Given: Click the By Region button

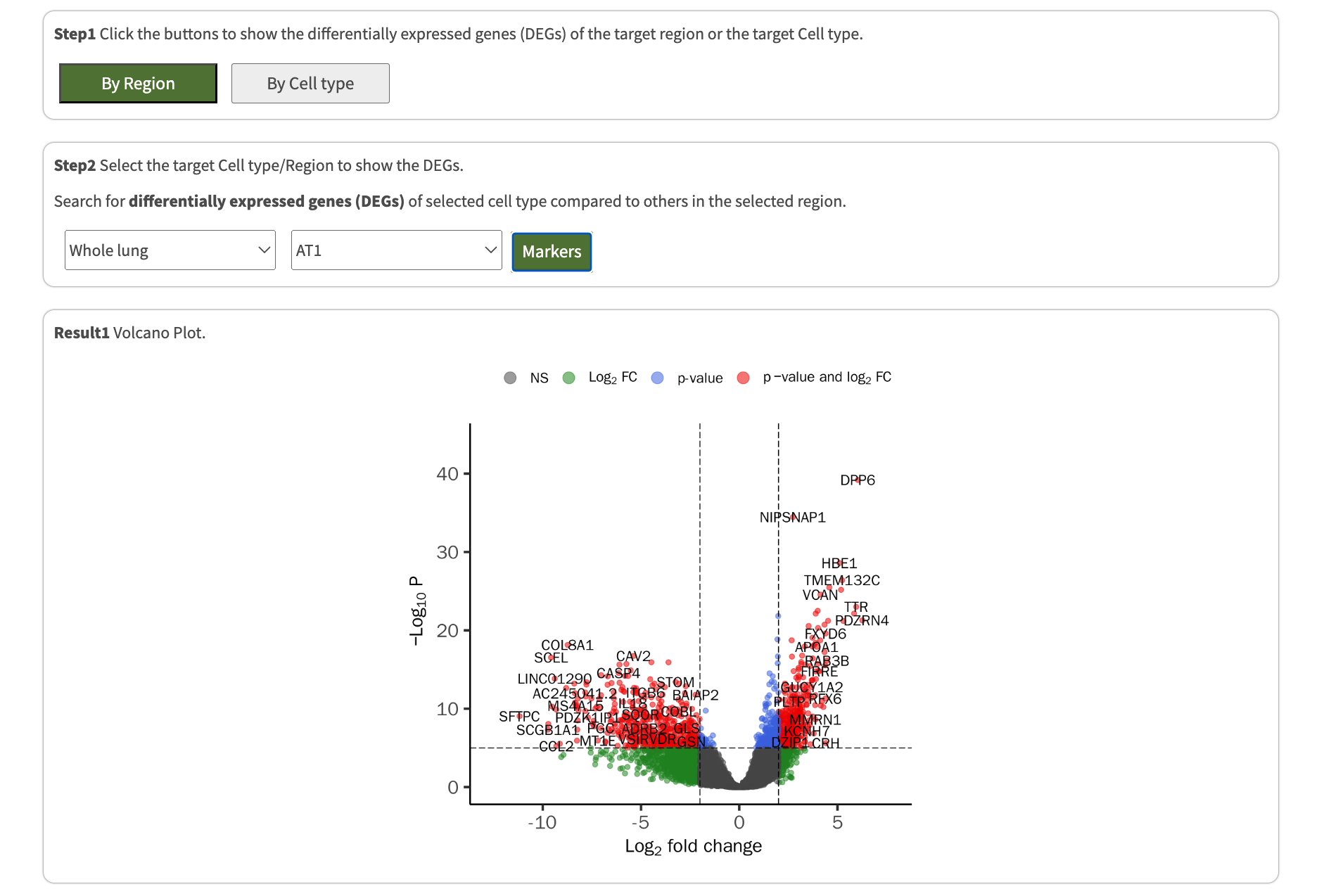Looking at the screenshot, I should [x=138, y=84].
